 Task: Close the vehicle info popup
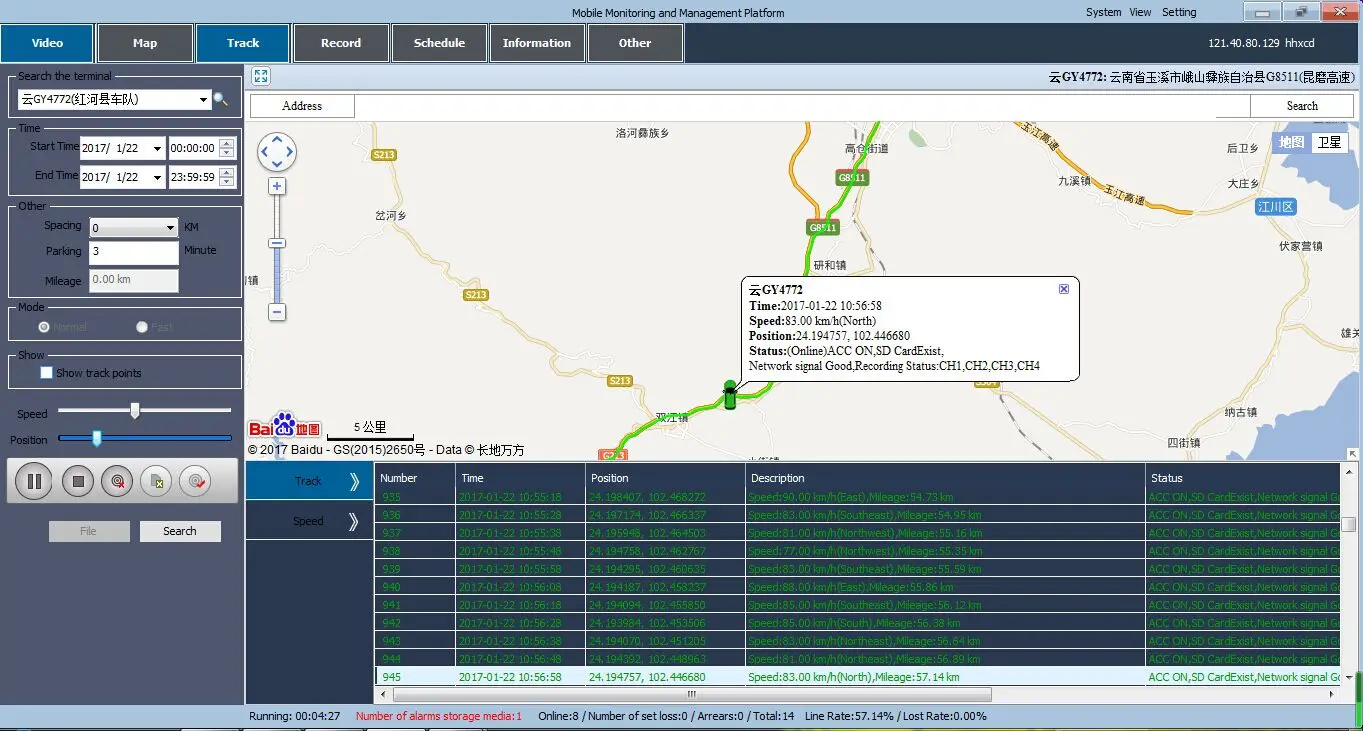(1064, 289)
